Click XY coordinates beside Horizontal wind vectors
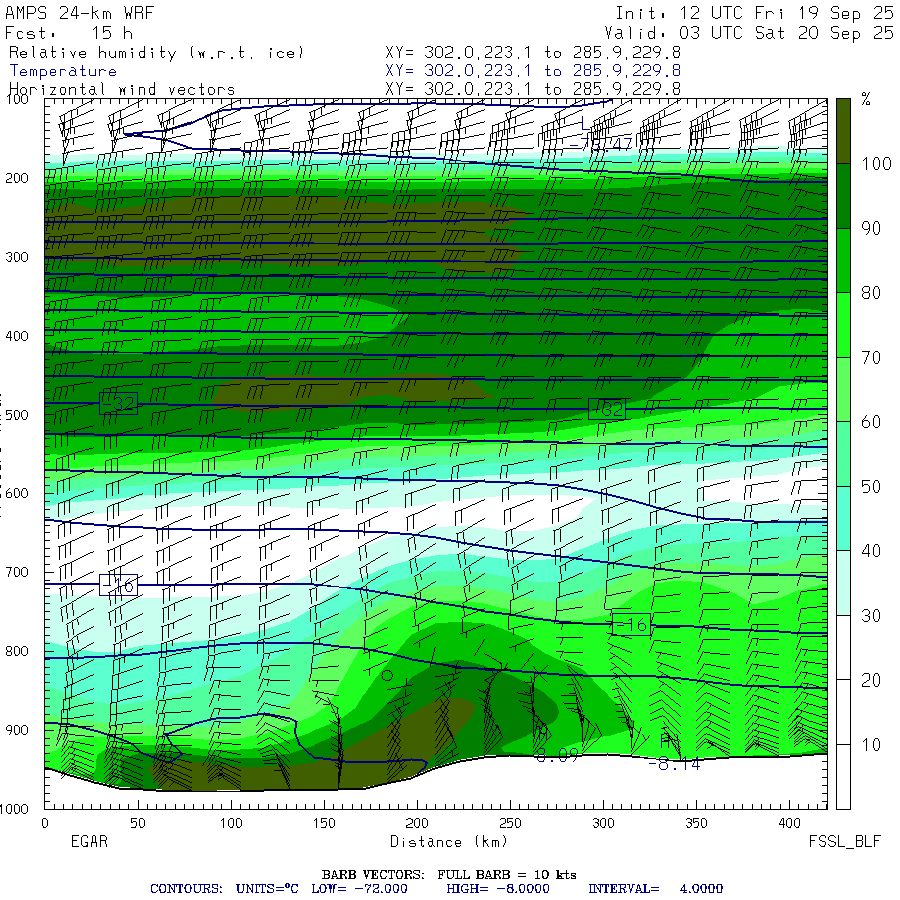 533,89
